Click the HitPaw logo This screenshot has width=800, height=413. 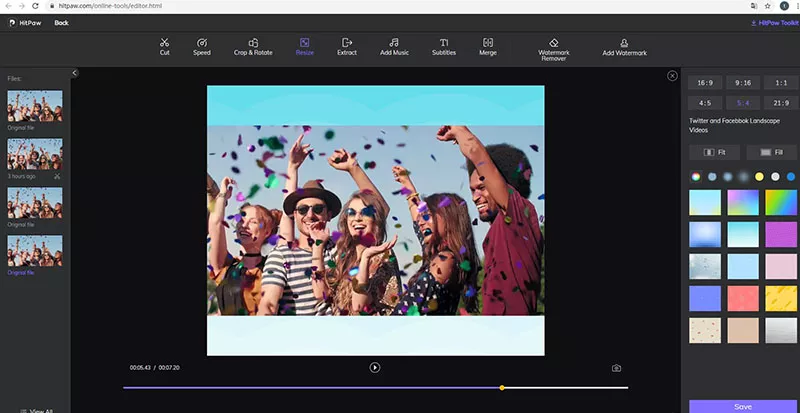click(x=24, y=23)
